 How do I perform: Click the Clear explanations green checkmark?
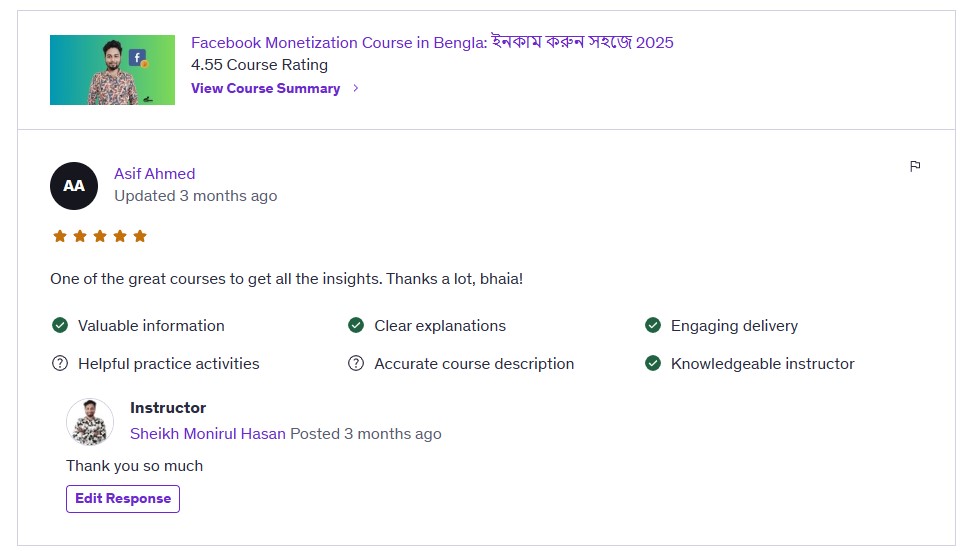pos(356,325)
